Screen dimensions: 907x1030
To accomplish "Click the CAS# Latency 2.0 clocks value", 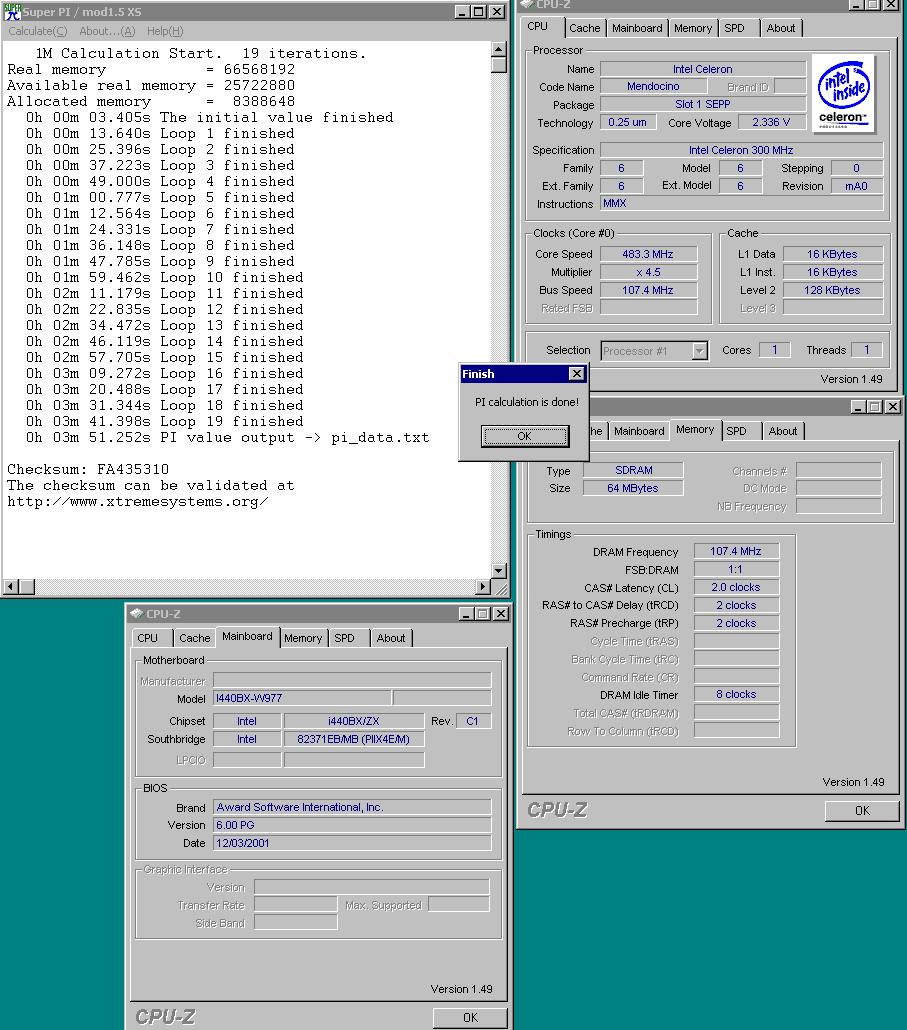I will point(736,587).
